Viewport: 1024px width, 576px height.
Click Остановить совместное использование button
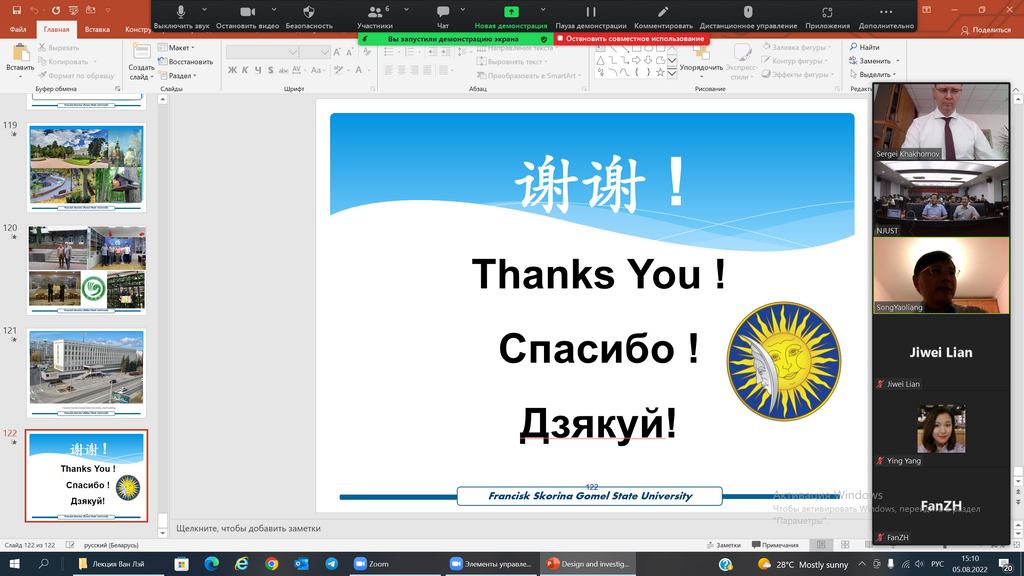click(x=632, y=39)
